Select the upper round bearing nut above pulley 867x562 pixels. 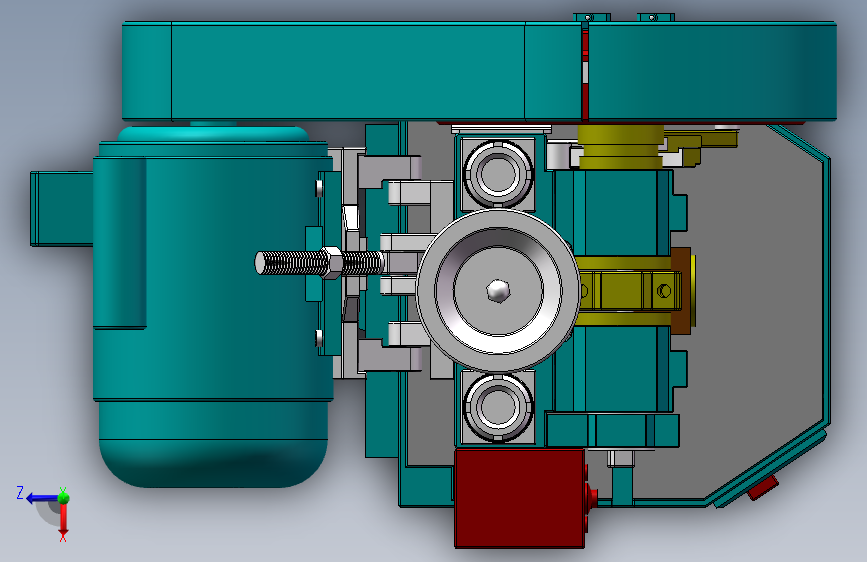(x=498, y=173)
